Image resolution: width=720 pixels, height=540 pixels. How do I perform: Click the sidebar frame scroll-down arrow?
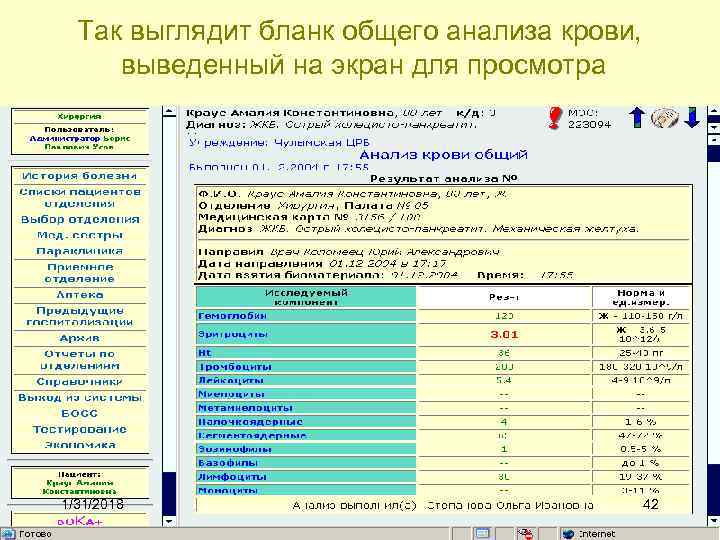(x=169, y=521)
